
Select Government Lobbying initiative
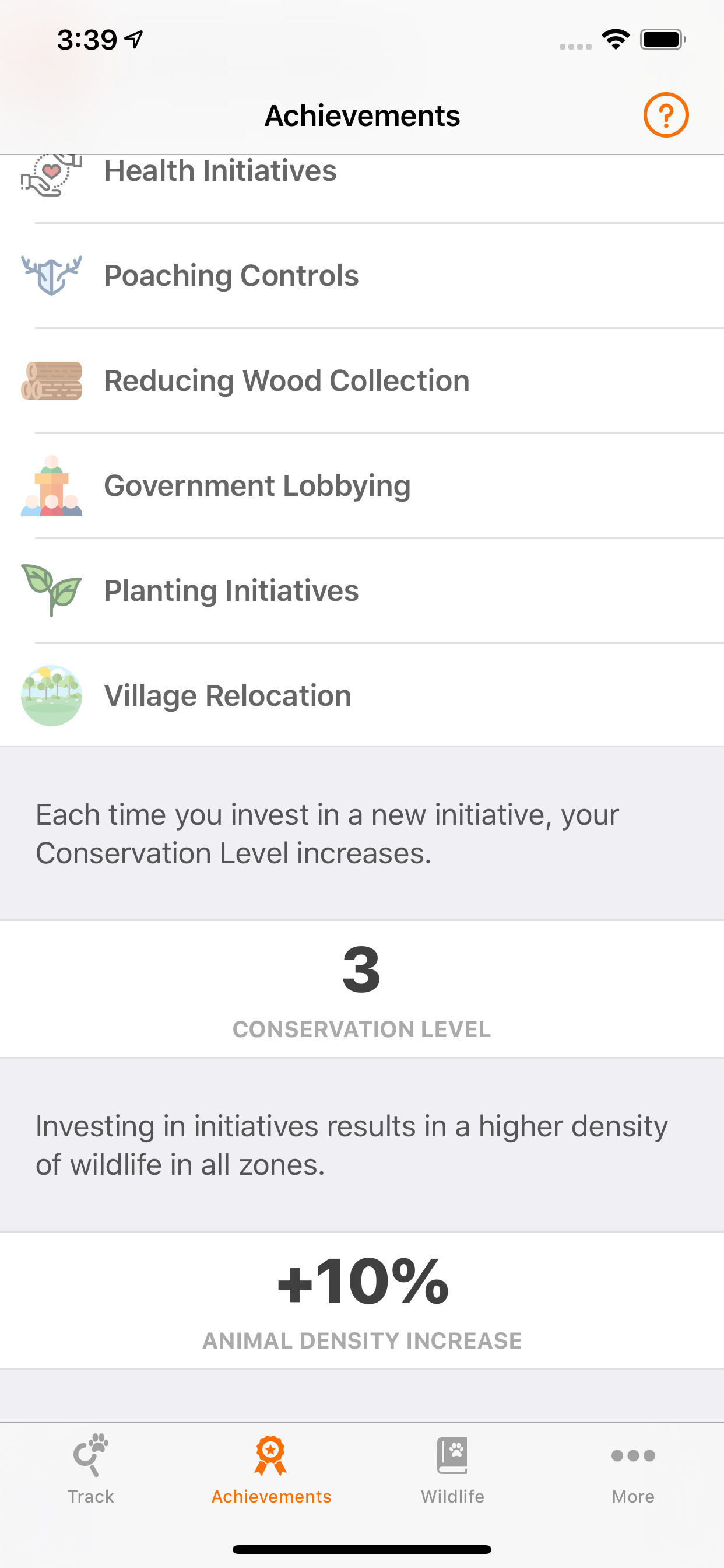(x=362, y=486)
